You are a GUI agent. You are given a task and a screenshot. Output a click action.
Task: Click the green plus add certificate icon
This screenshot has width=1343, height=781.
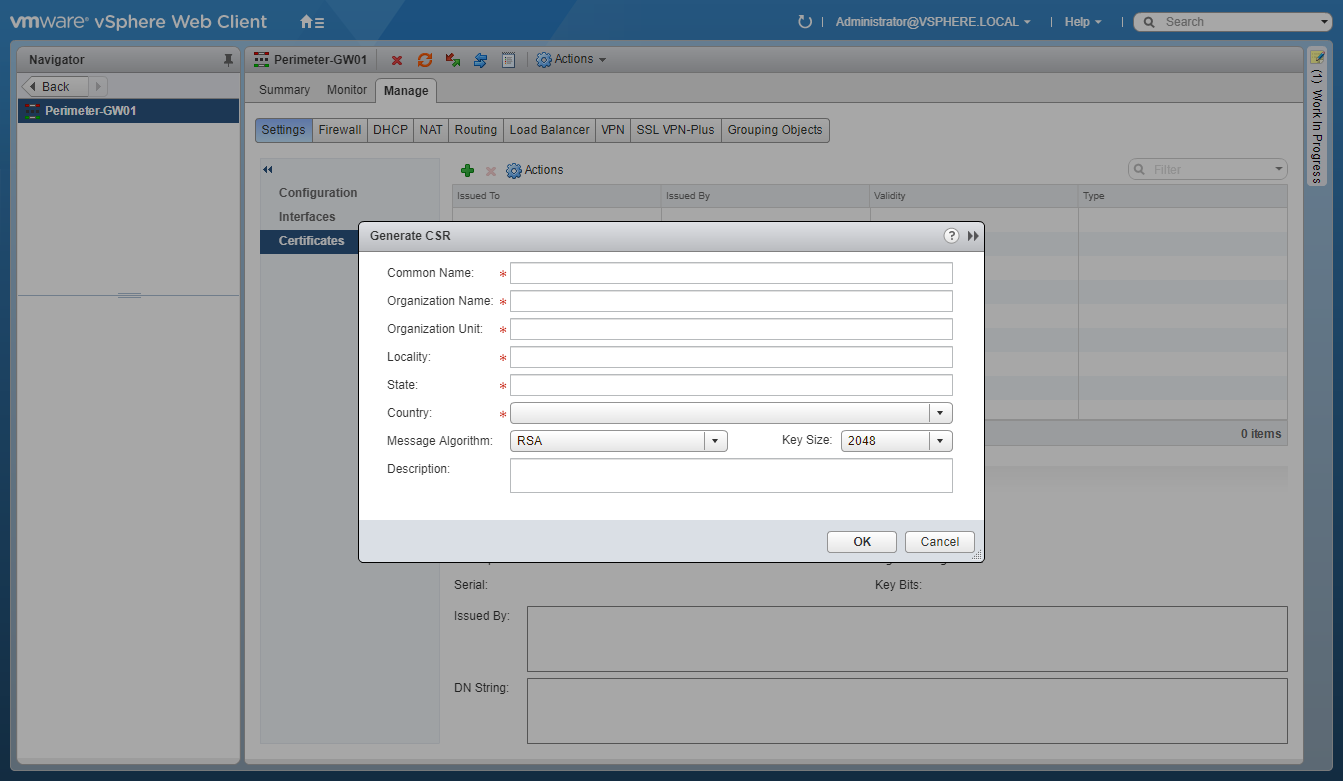click(467, 171)
